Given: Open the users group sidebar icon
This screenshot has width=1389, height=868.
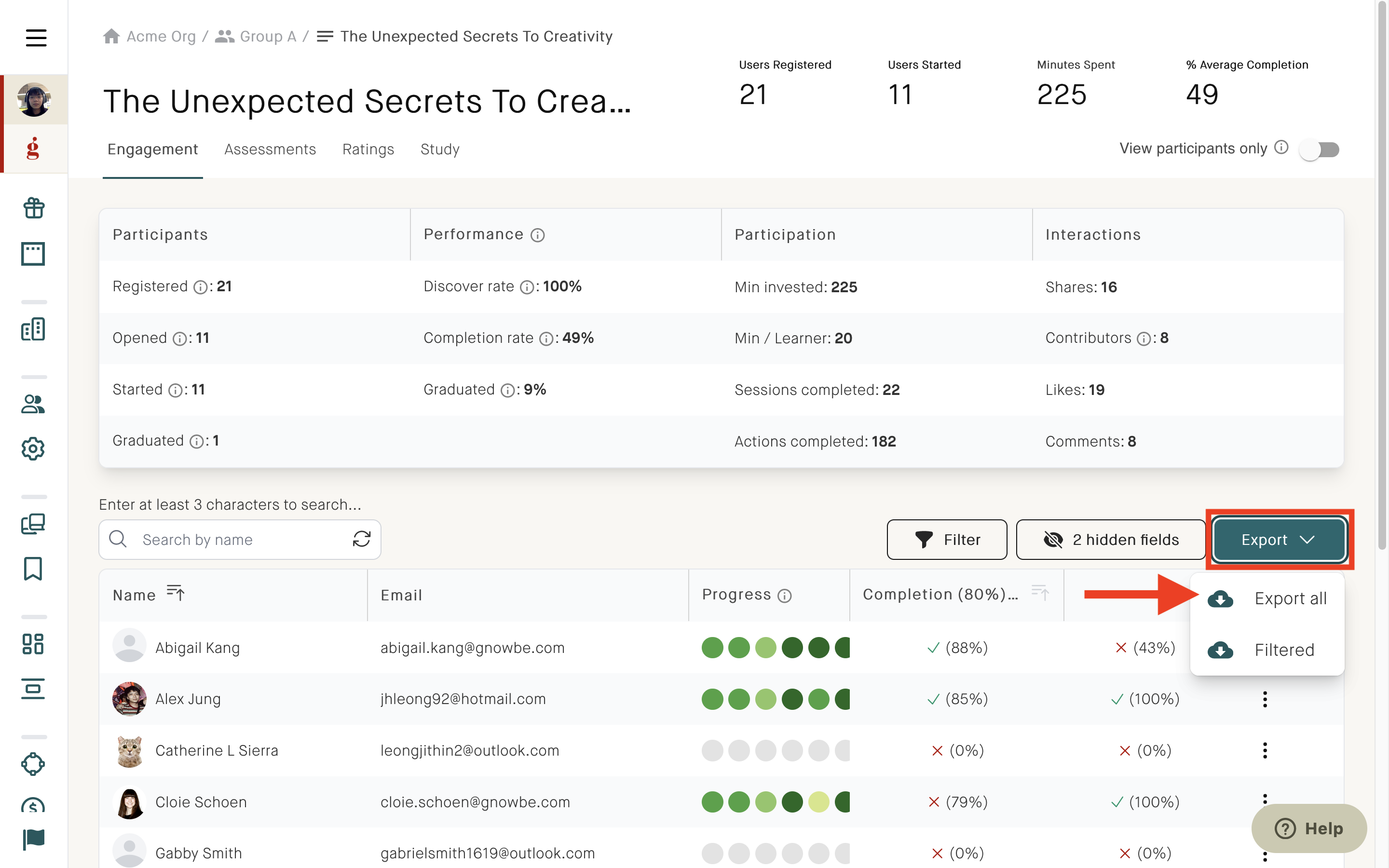Looking at the screenshot, I should [x=33, y=404].
